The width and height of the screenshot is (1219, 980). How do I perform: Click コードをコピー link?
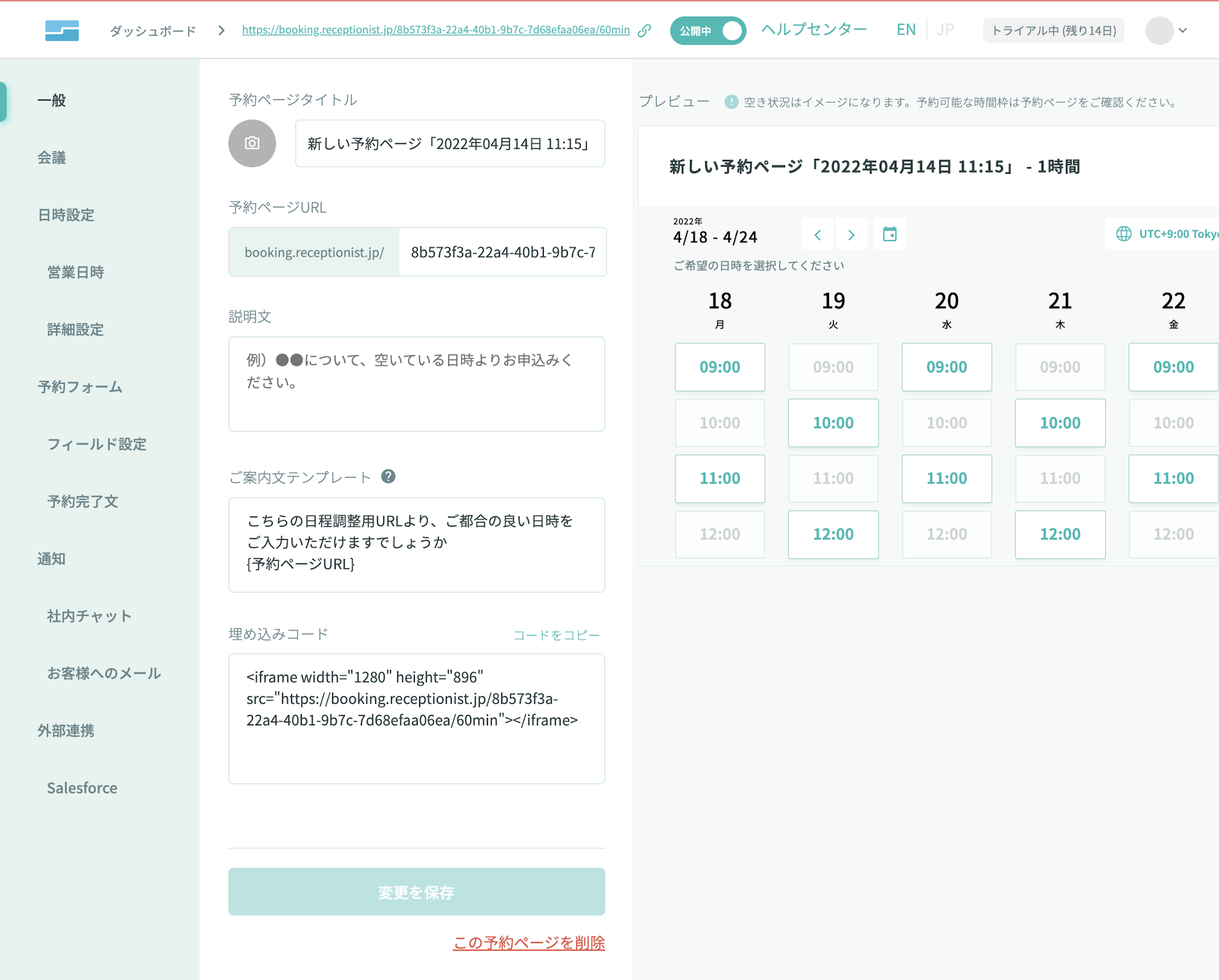[556, 635]
